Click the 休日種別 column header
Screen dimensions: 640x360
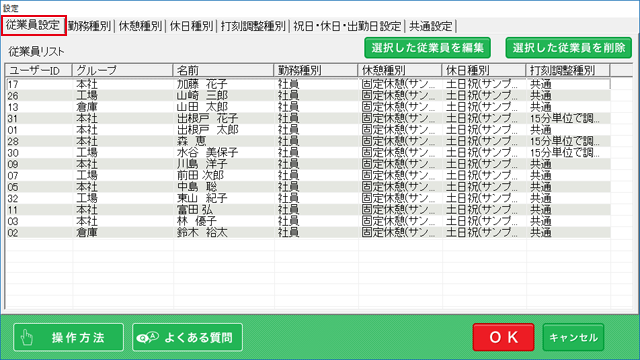coord(484,70)
